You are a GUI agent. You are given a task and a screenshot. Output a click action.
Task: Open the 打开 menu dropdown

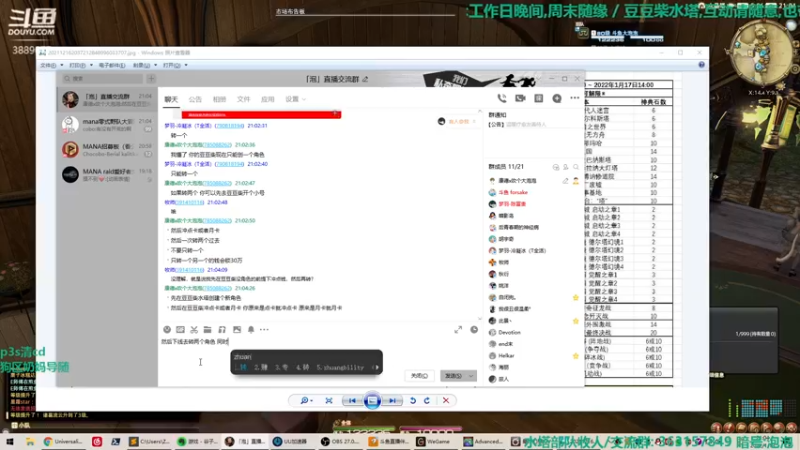click(175, 65)
